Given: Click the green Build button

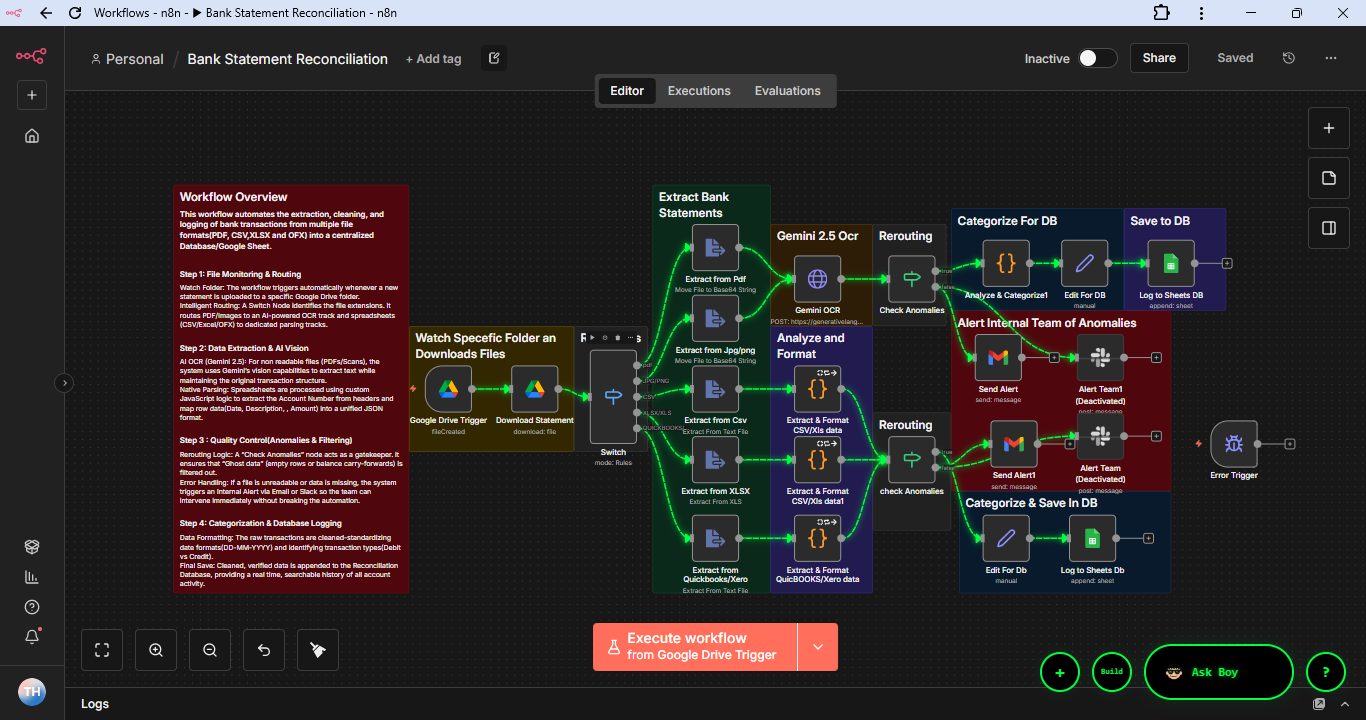Looking at the screenshot, I should tap(1111, 672).
